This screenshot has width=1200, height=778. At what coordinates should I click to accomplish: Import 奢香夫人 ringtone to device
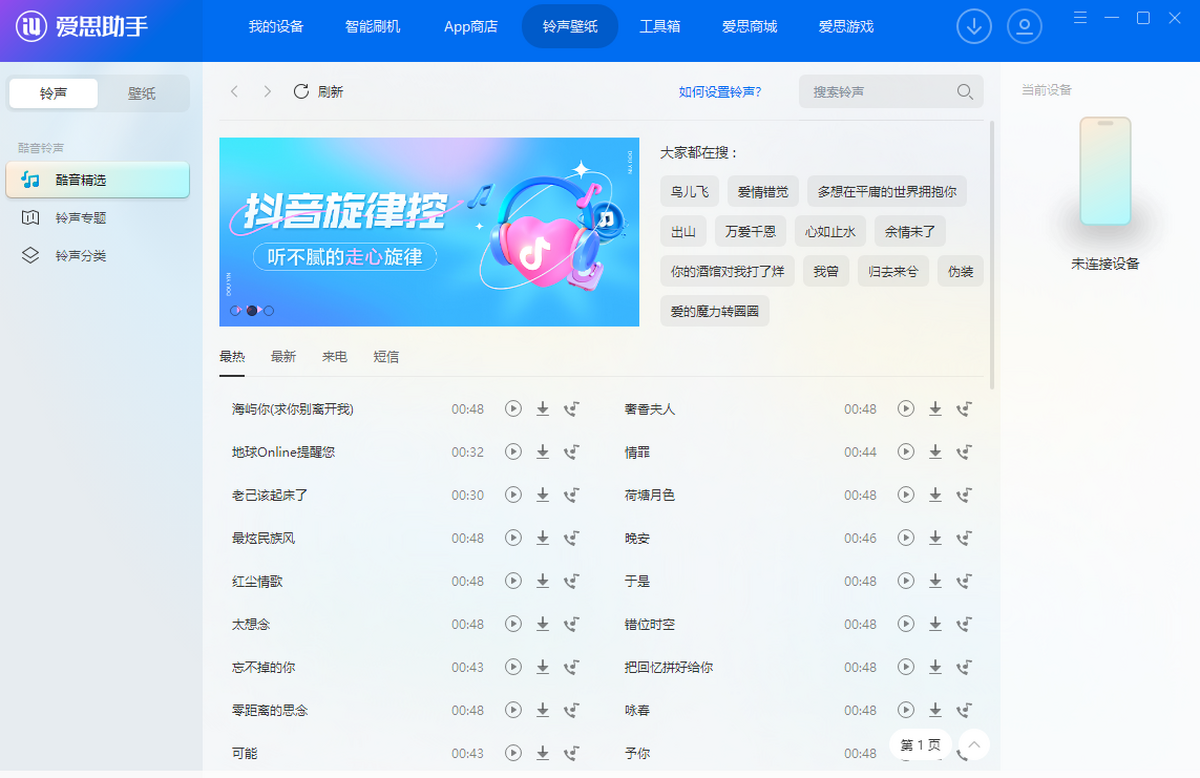(x=965, y=409)
